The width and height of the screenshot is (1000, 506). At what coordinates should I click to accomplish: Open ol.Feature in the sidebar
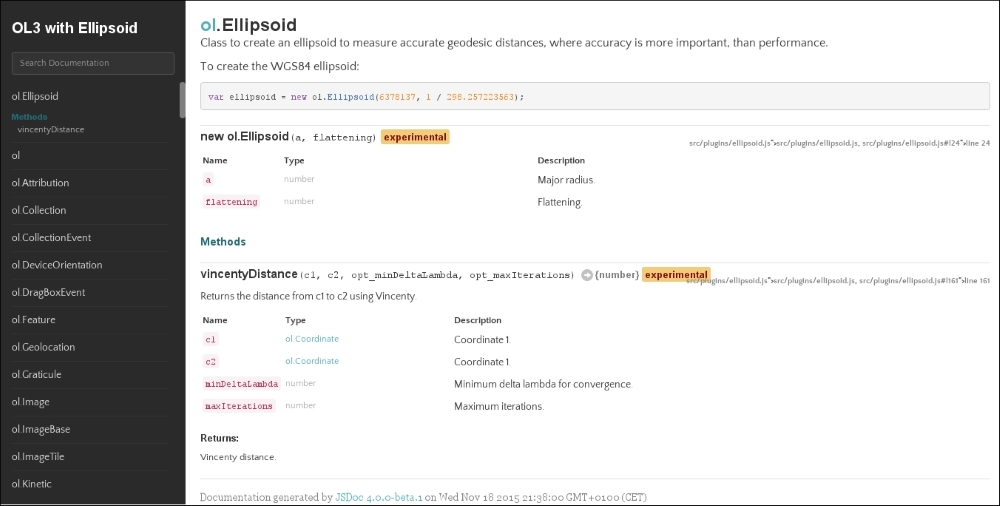point(33,320)
